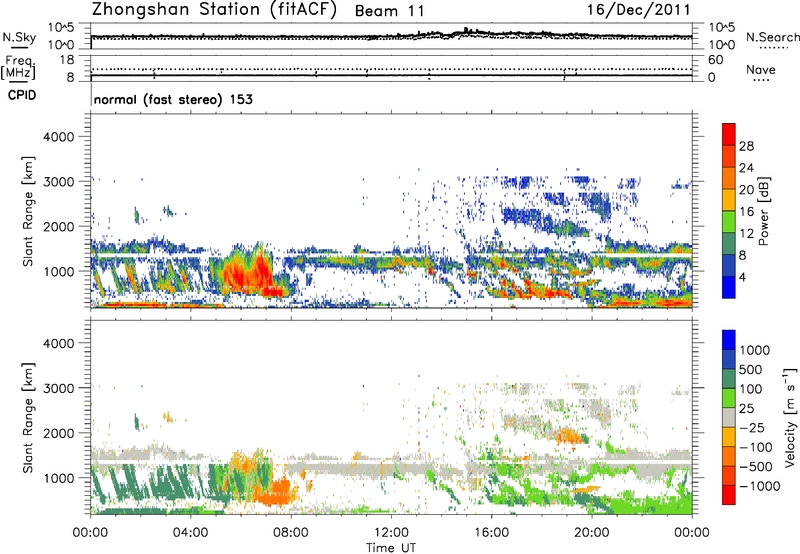Click power colorbar label '20'
The height and width of the screenshot is (554, 800).
tap(746, 190)
